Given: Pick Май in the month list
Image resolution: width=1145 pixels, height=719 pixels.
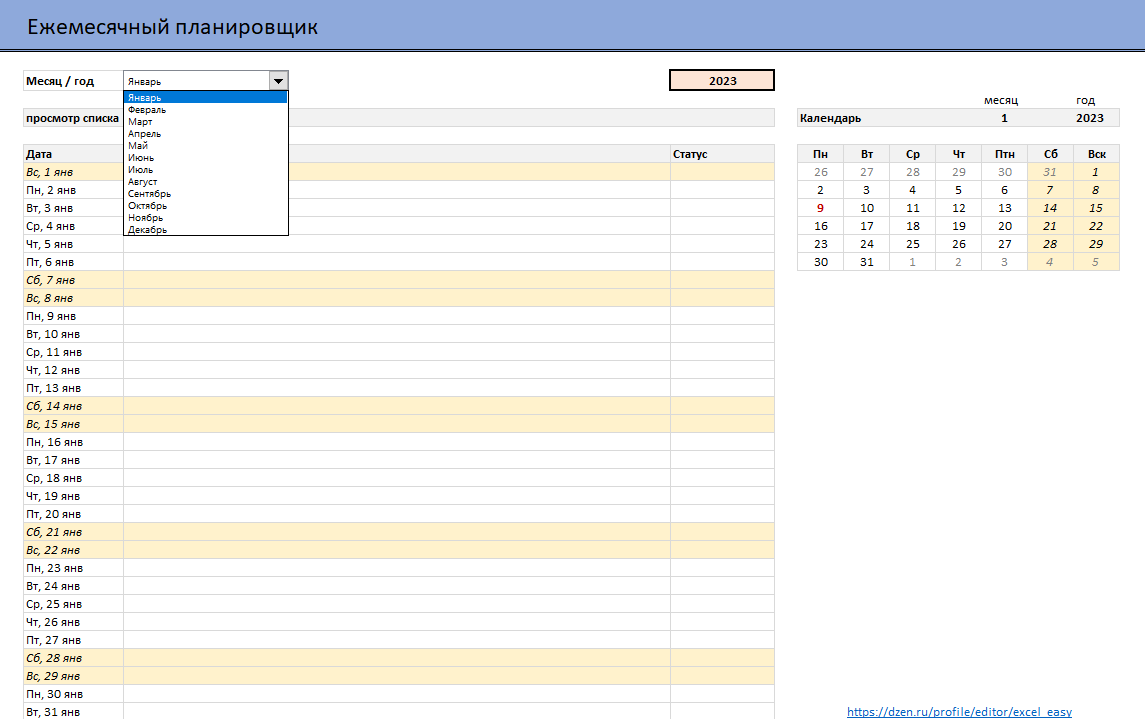Looking at the screenshot, I should pyautogui.click(x=205, y=145).
